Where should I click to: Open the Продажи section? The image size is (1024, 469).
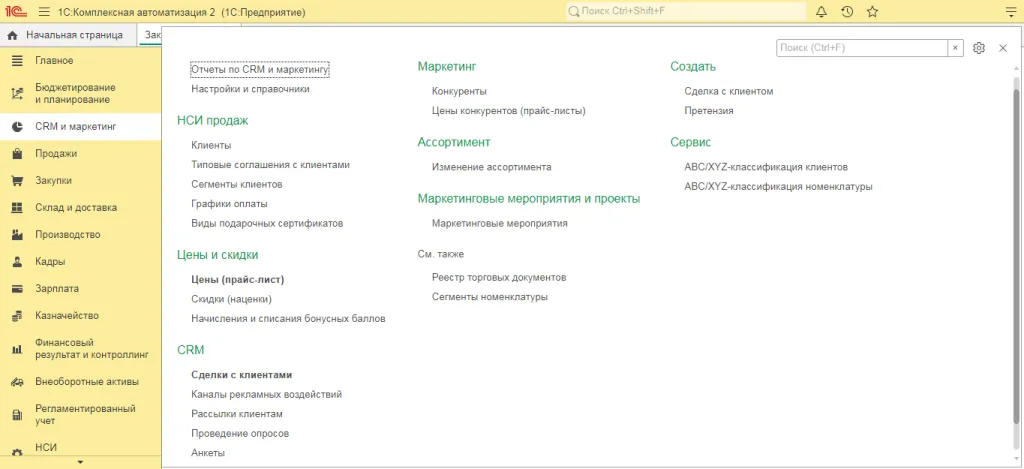tap(55, 154)
